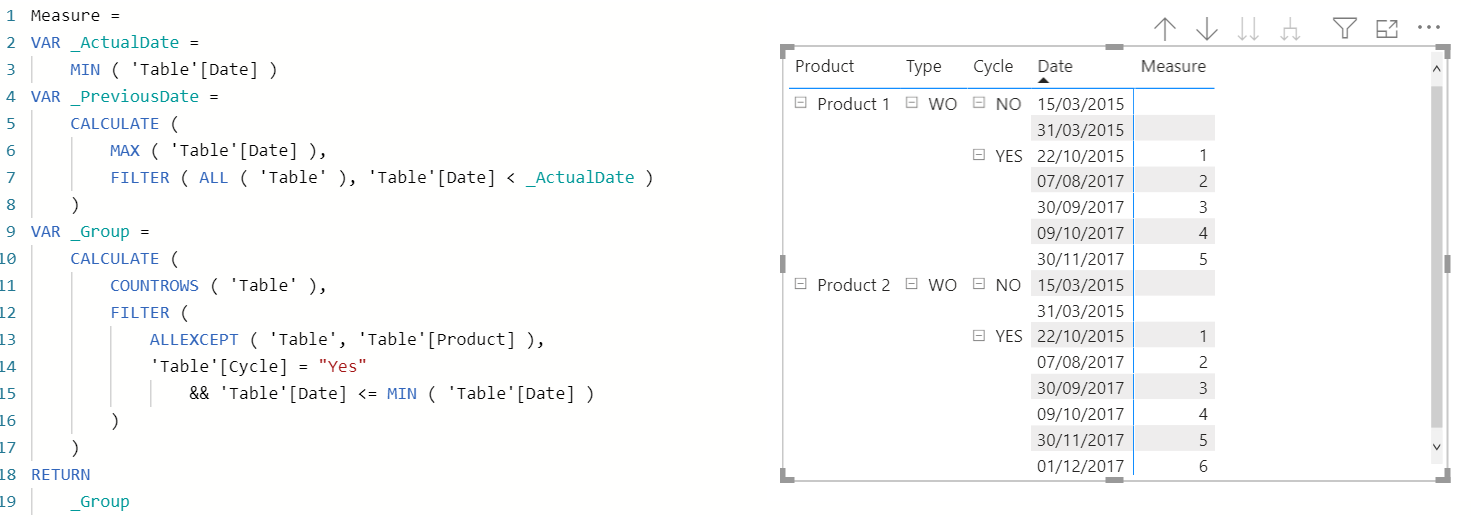Click scrollbar up arrow in matrix
This screenshot has height=517, width=1471.
pos(1436,68)
